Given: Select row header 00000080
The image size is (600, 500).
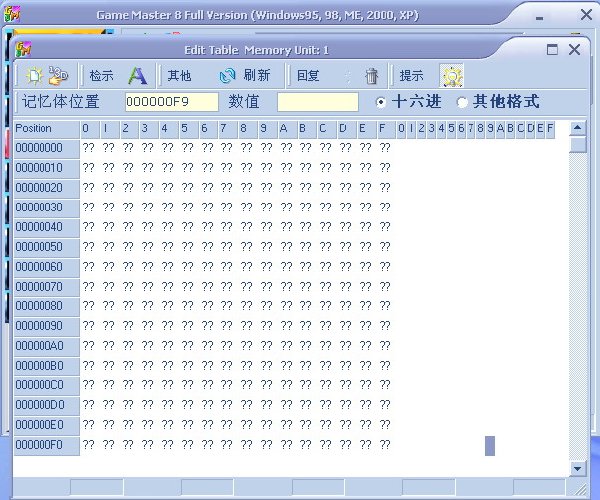Looking at the screenshot, I should click(47, 306).
